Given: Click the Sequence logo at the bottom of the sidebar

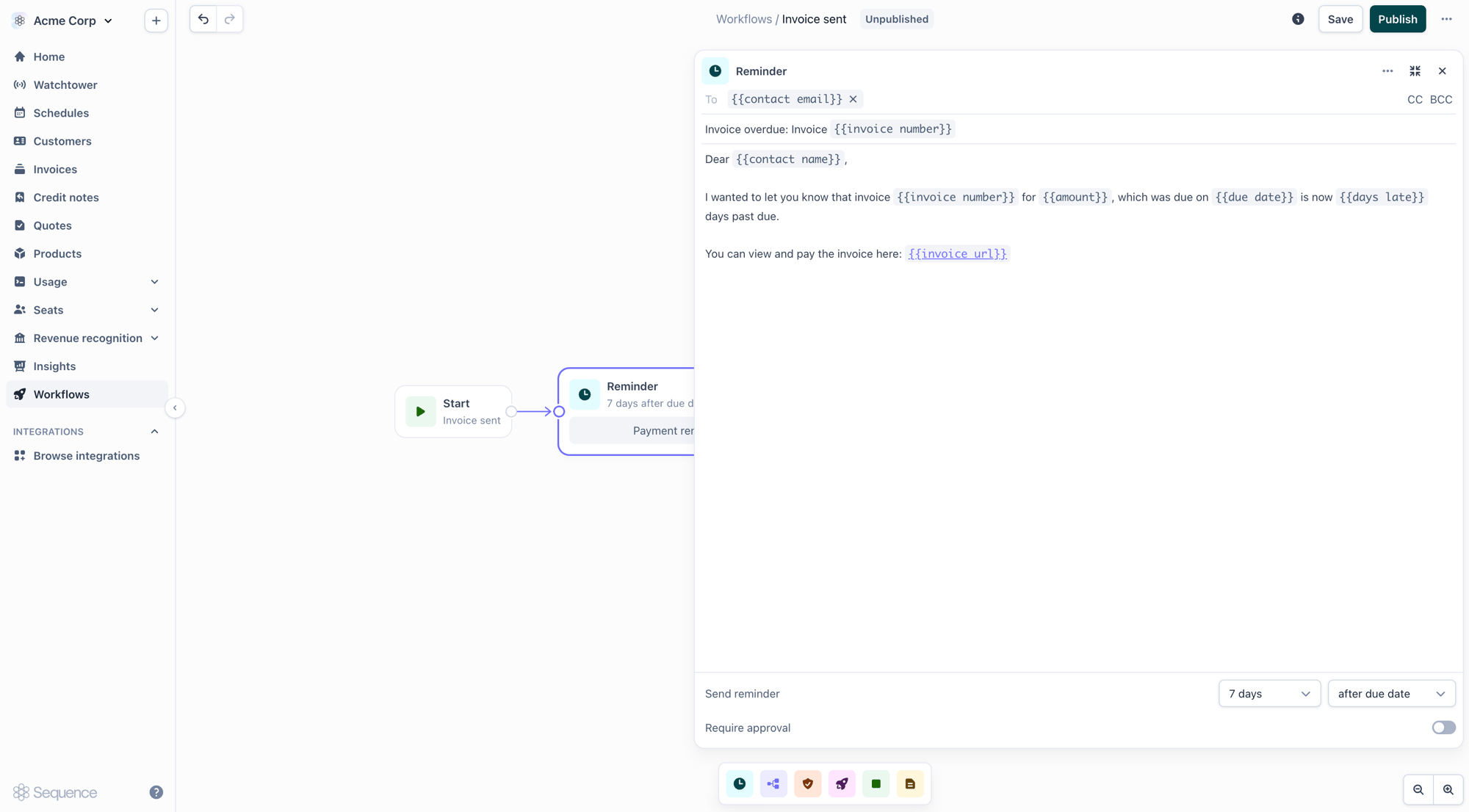Looking at the screenshot, I should tap(55, 792).
